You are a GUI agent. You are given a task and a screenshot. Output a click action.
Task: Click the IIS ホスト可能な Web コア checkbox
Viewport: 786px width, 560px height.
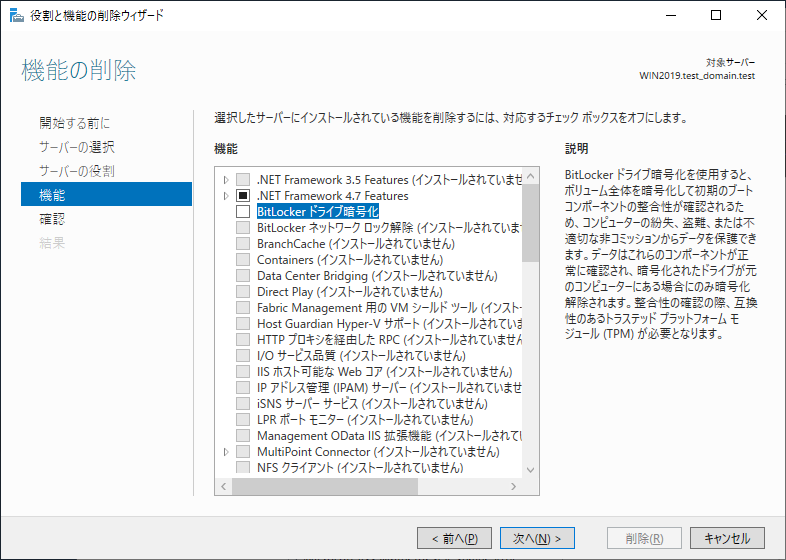(x=243, y=372)
